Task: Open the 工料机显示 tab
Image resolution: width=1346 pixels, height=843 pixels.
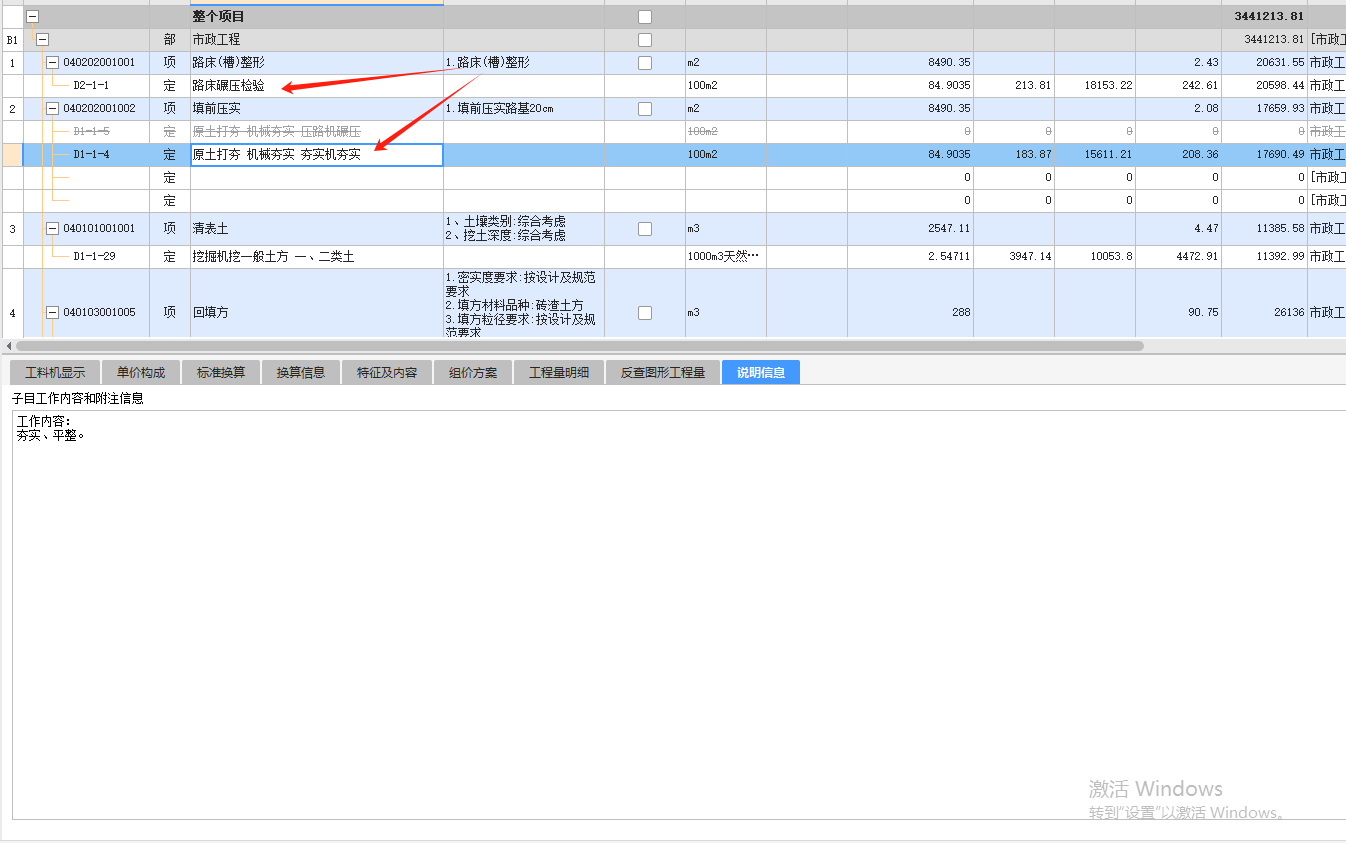Action: (55, 373)
